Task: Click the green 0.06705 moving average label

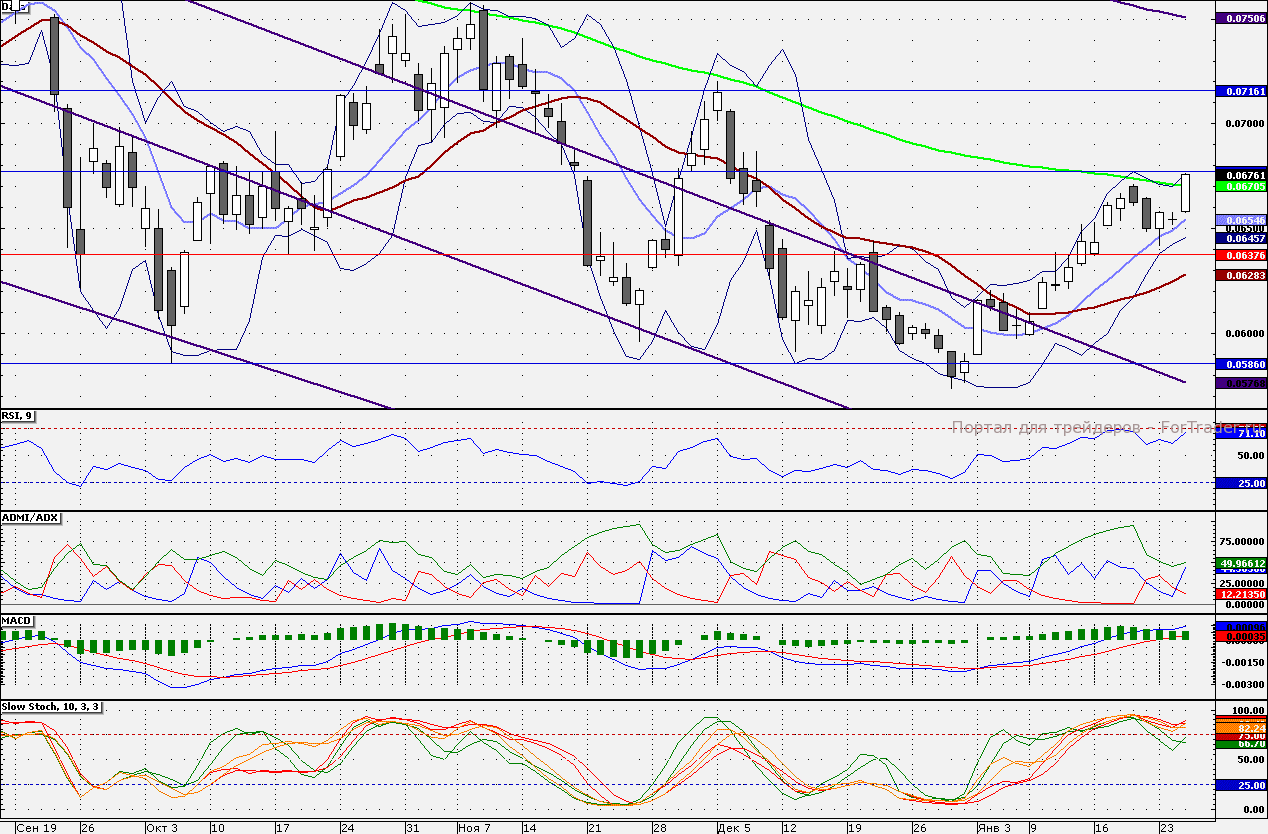Action: [1240, 186]
